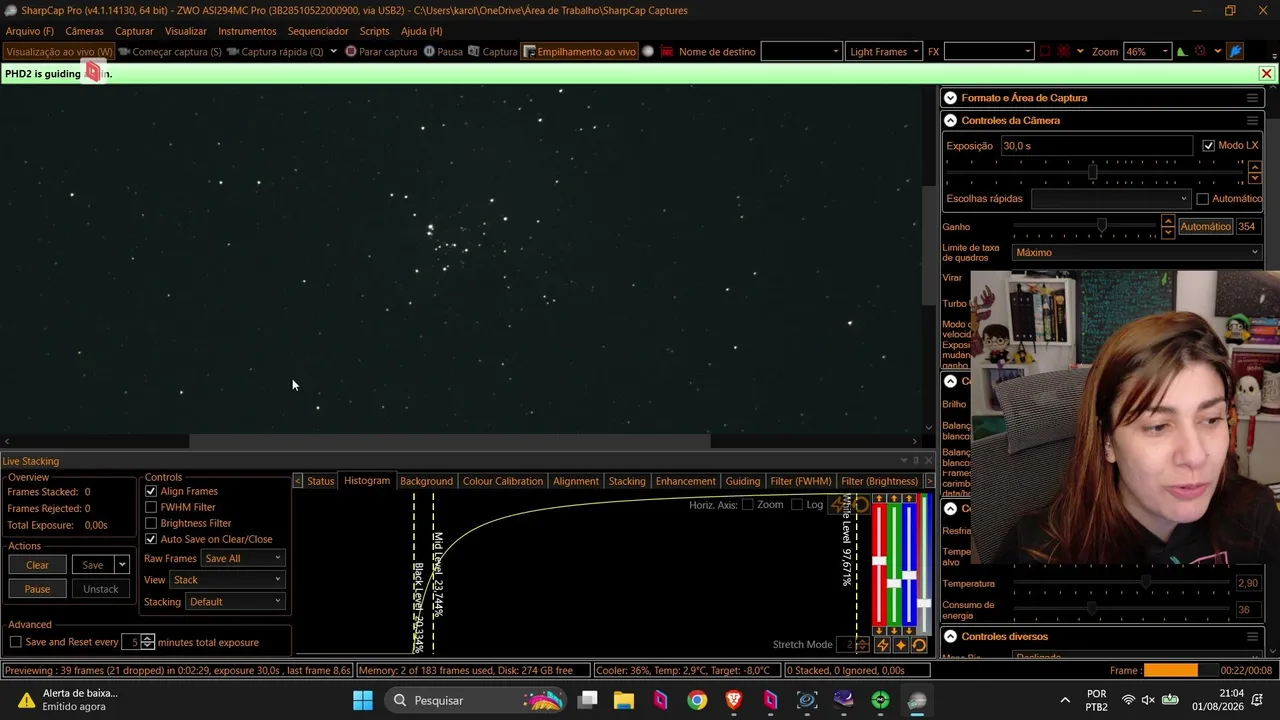Open the Stacking Default dropdown
The width and height of the screenshot is (1280, 720).
(236, 602)
